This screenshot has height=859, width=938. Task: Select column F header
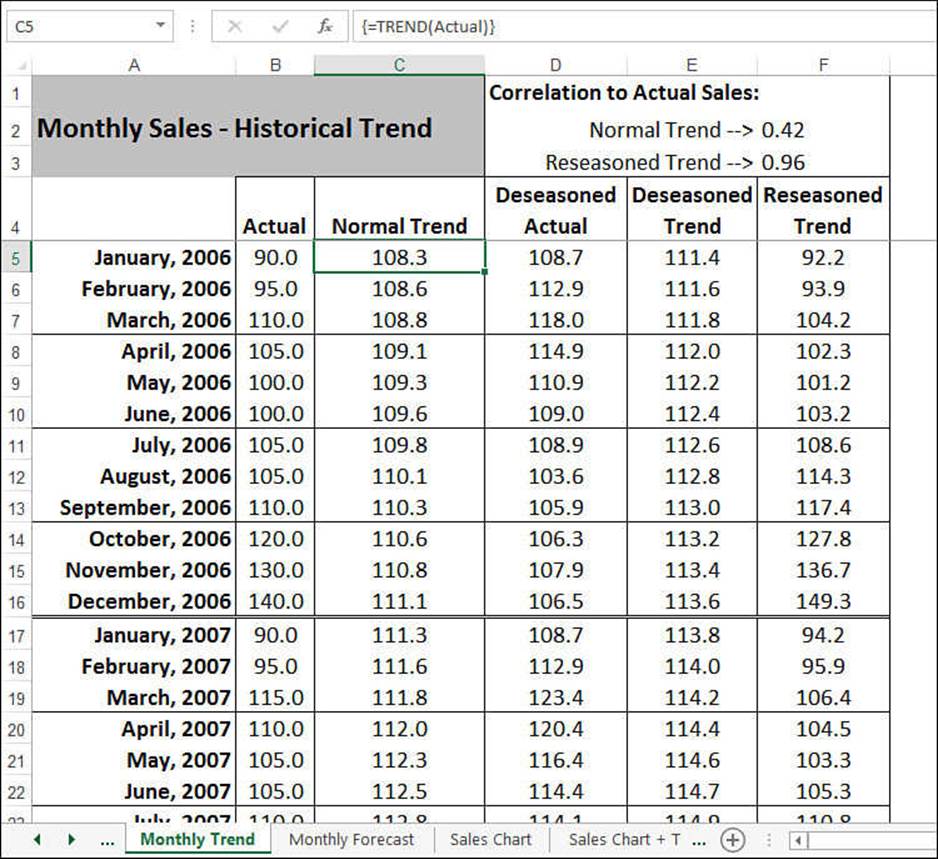[x=823, y=65]
